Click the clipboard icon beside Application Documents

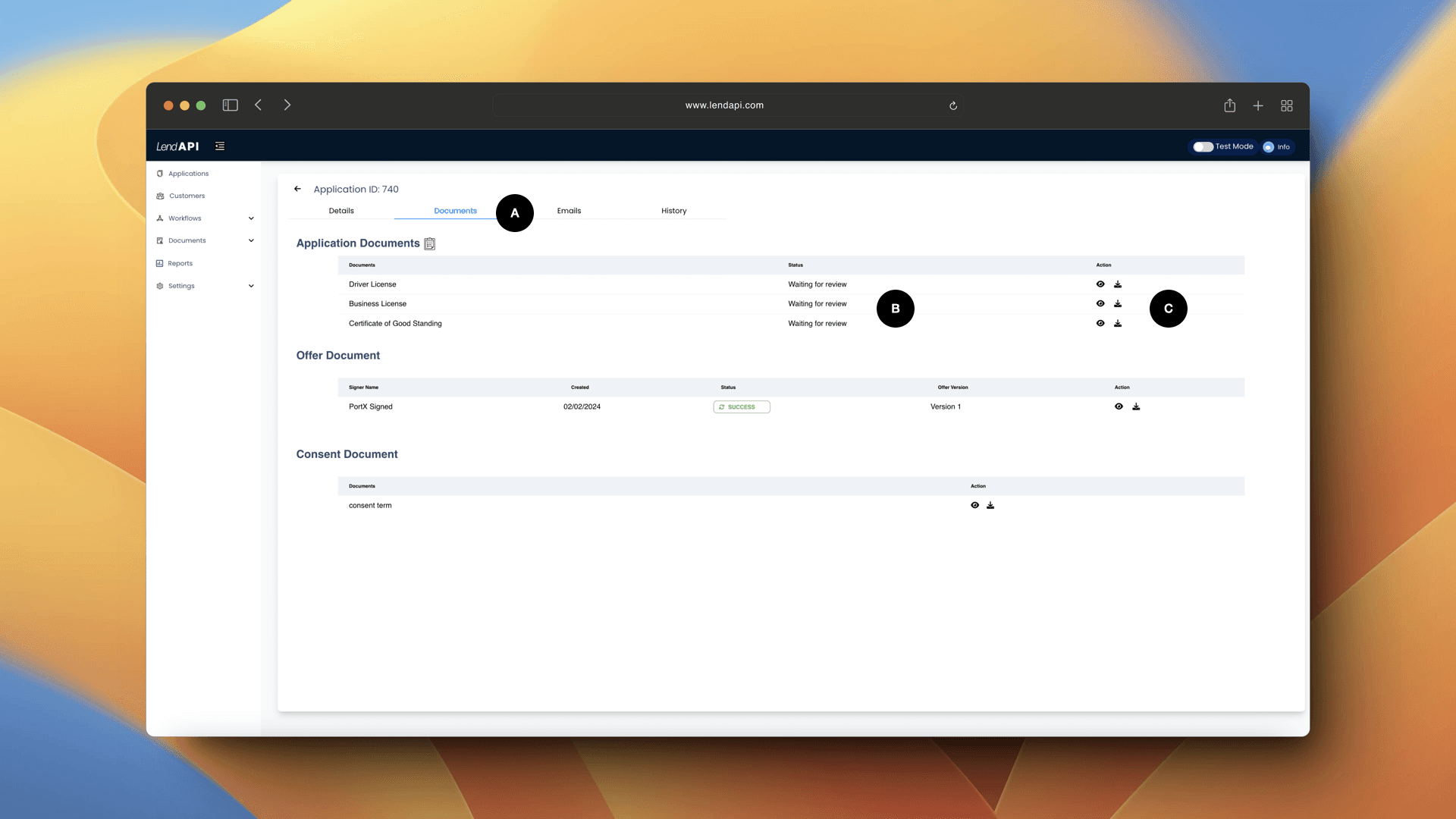tap(430, 243)
